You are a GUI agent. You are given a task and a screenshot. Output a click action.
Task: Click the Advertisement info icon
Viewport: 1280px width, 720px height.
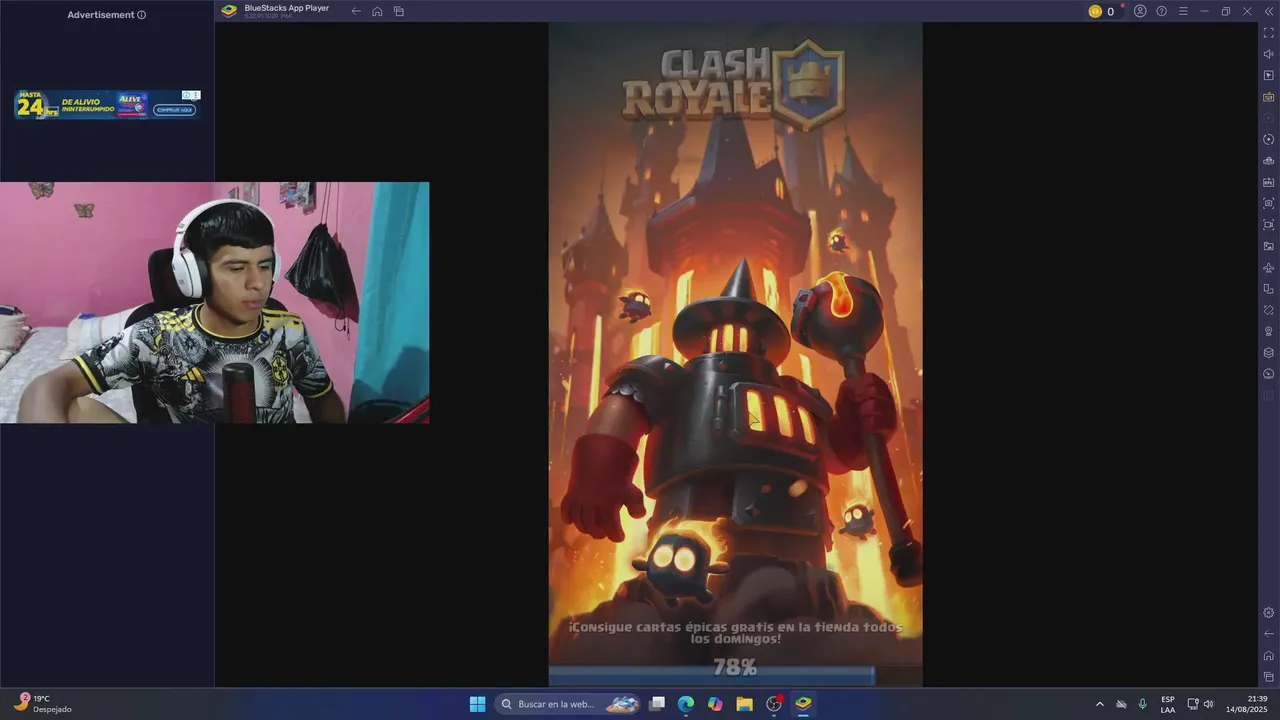coord(141,15)
